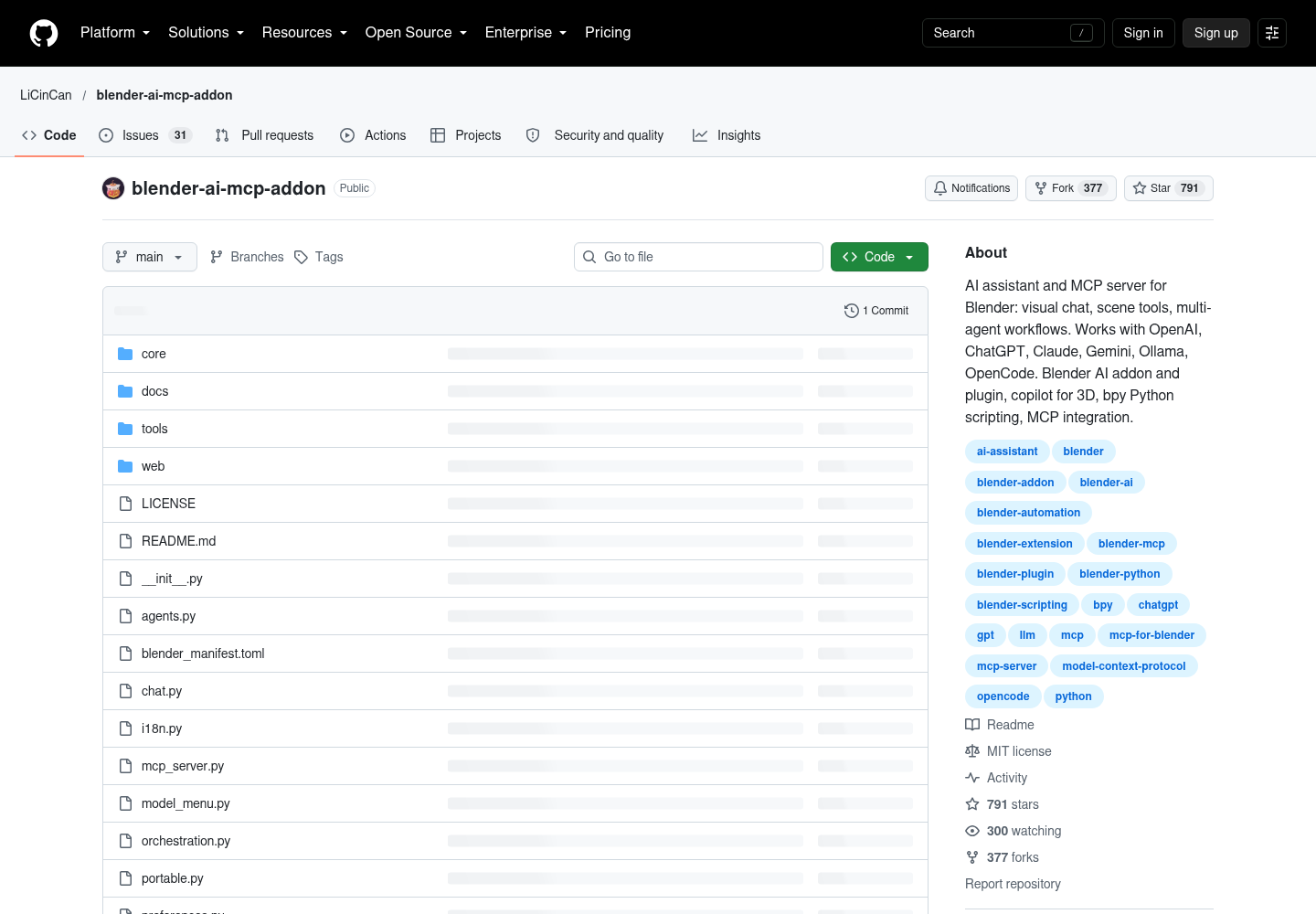The height and width of the screenshot is (914, 1316).
Task: Click the Sign up button
Action: (x=1216, y=33)
